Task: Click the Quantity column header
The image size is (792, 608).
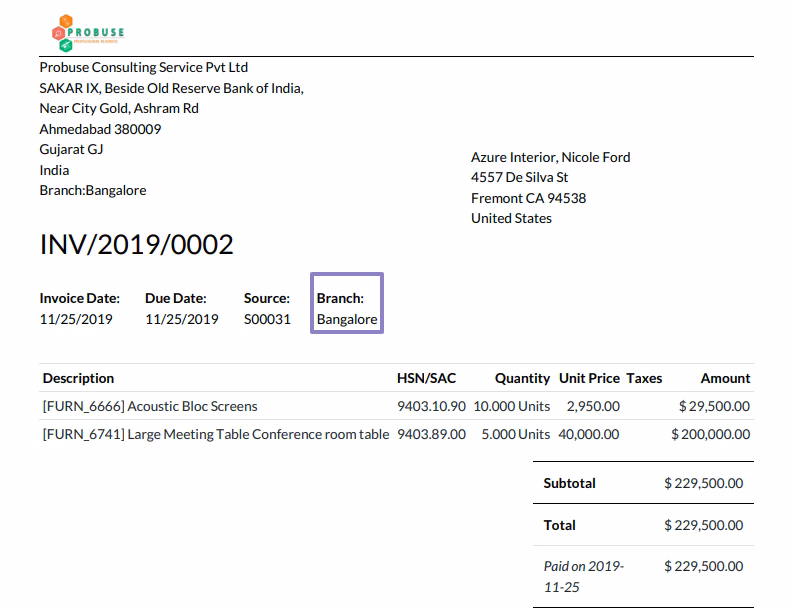Action: point(522,378)
